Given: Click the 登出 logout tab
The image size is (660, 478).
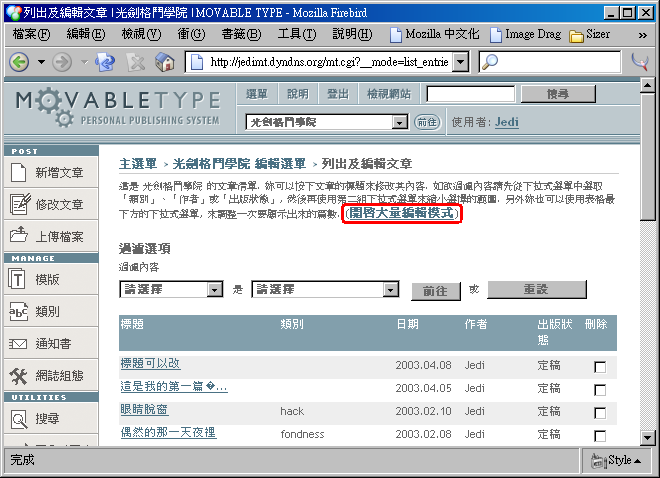Looking at the screenshot, I should [338, 94].
